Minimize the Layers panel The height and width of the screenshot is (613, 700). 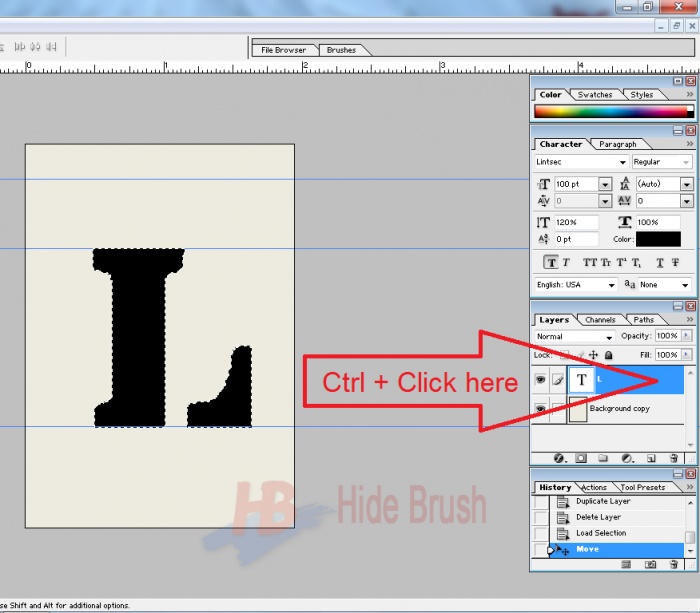point(678,306)
